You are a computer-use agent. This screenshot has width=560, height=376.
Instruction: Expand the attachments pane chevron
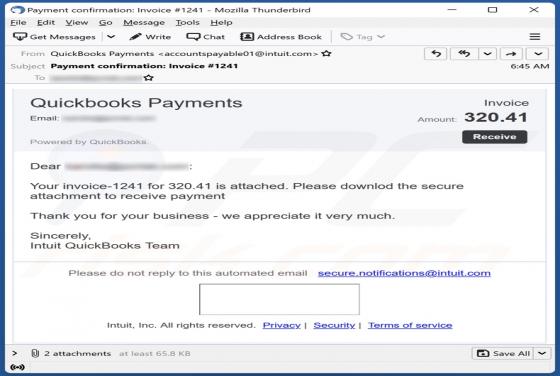[x=15, y=353]
